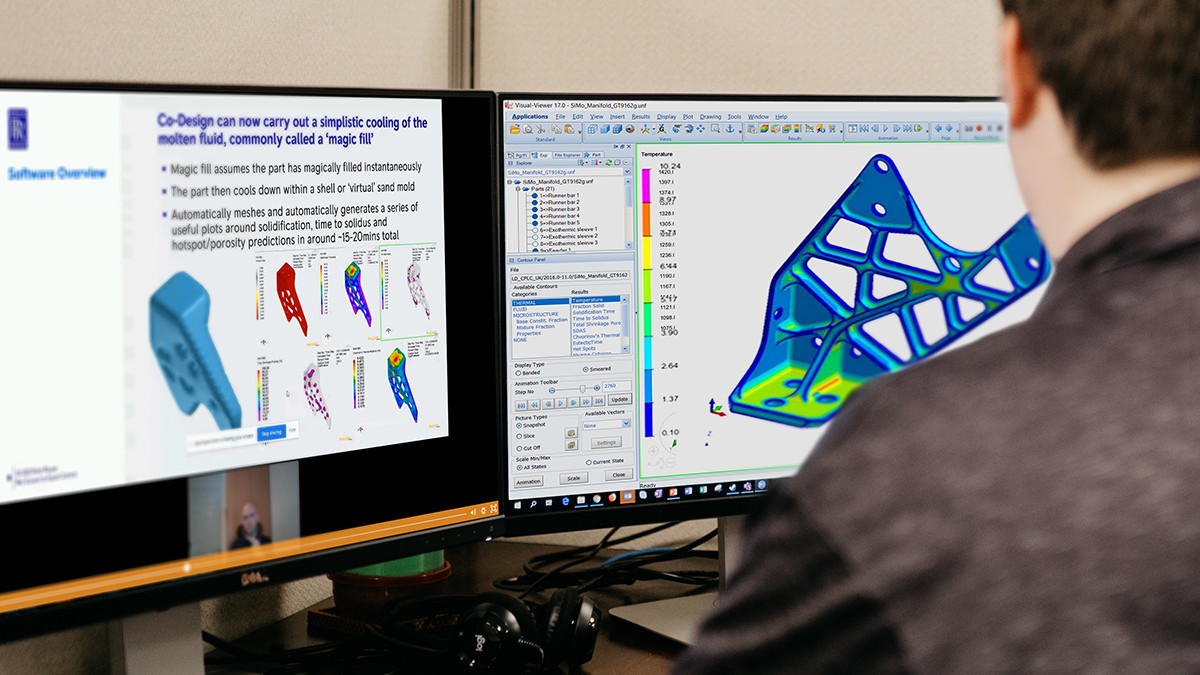The width and height of the screenshot is (1200, 675).
Task: Click the Update button
Action: (619, 399)
